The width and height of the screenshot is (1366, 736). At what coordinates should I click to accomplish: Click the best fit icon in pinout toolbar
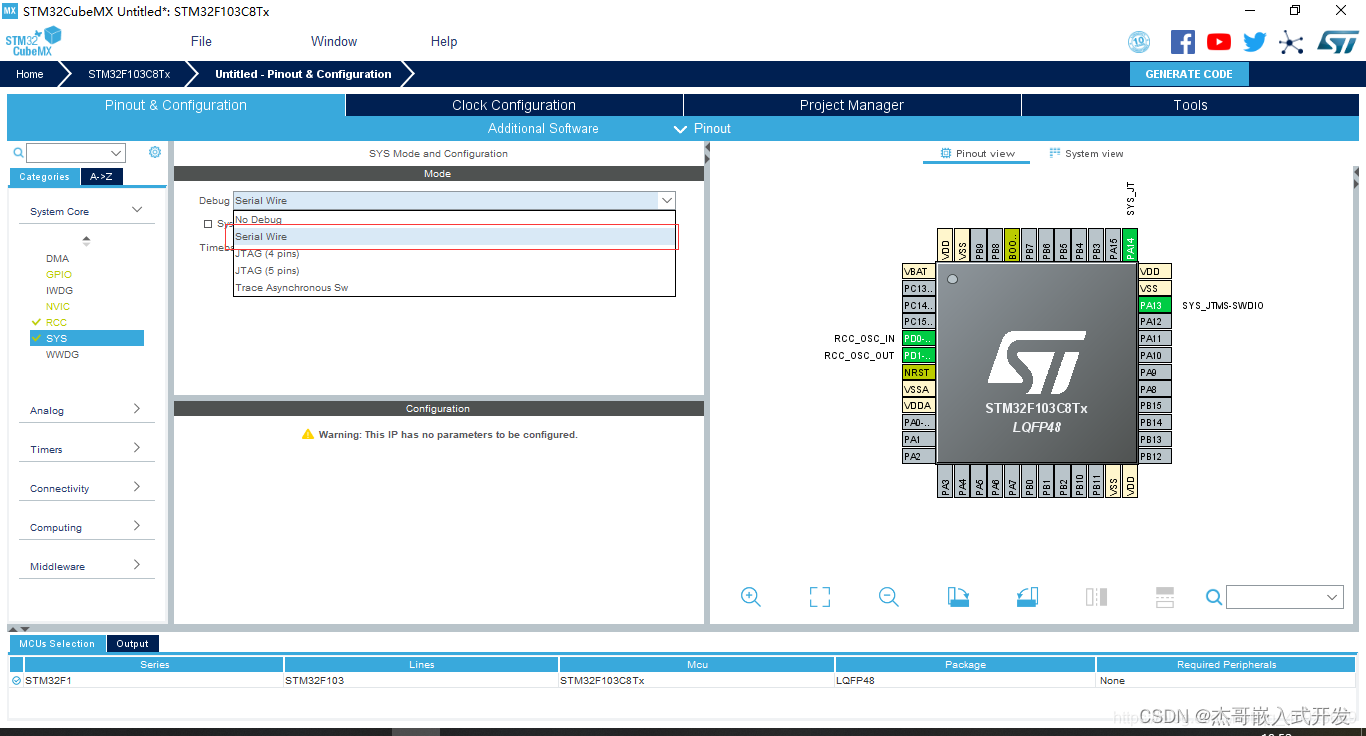[819, 597]
